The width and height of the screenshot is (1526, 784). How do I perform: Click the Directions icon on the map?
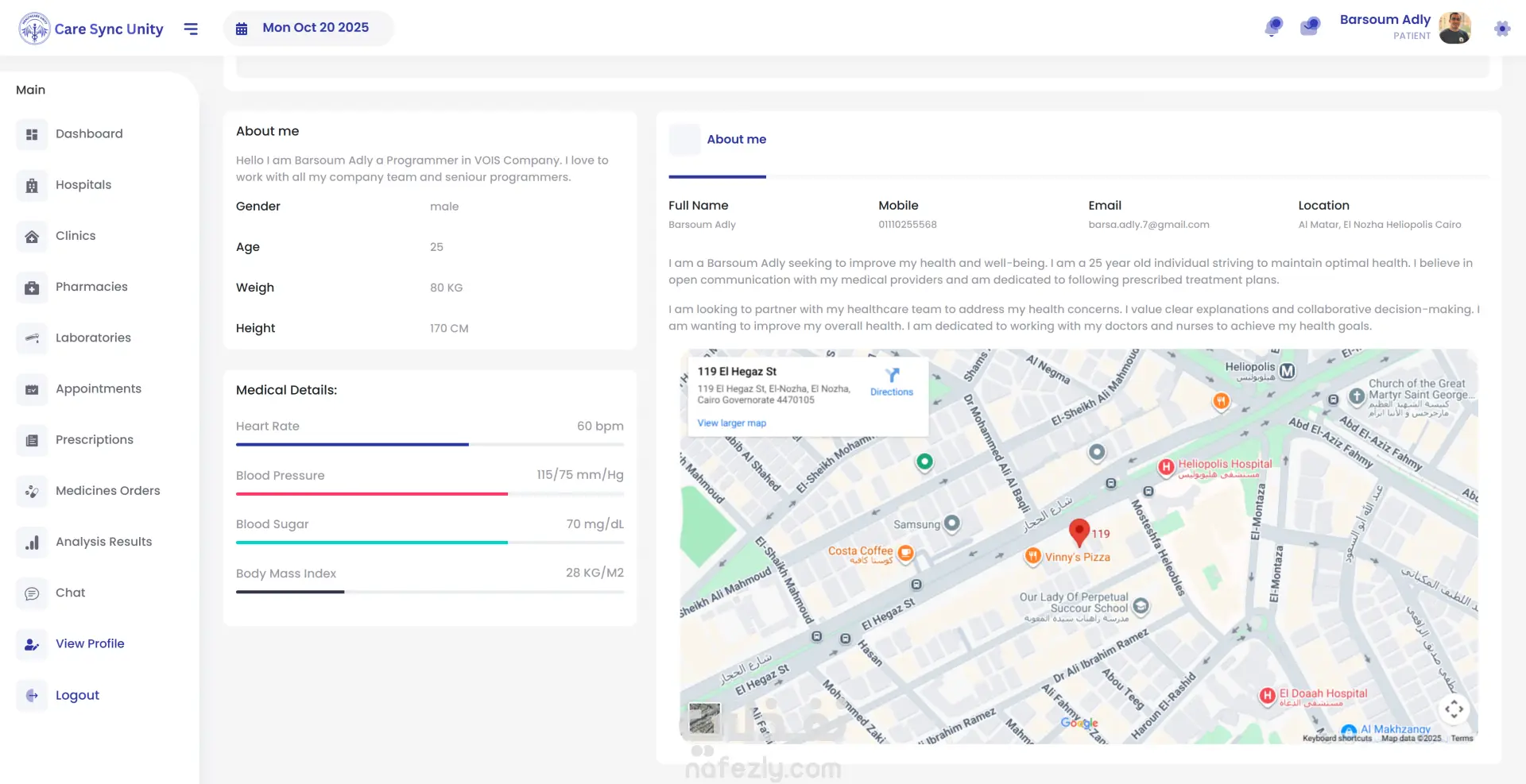892,375
